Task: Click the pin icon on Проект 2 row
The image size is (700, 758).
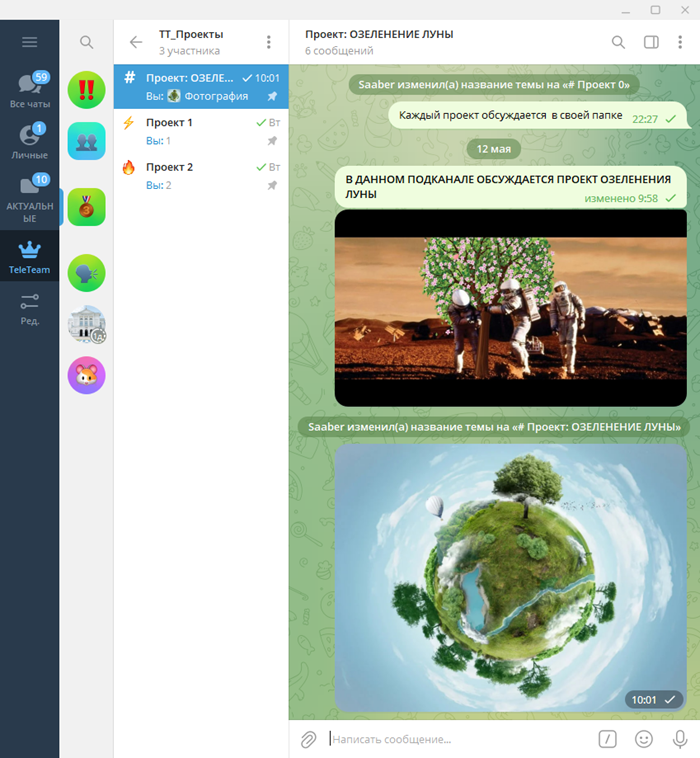Action: (x=273, y=185)
